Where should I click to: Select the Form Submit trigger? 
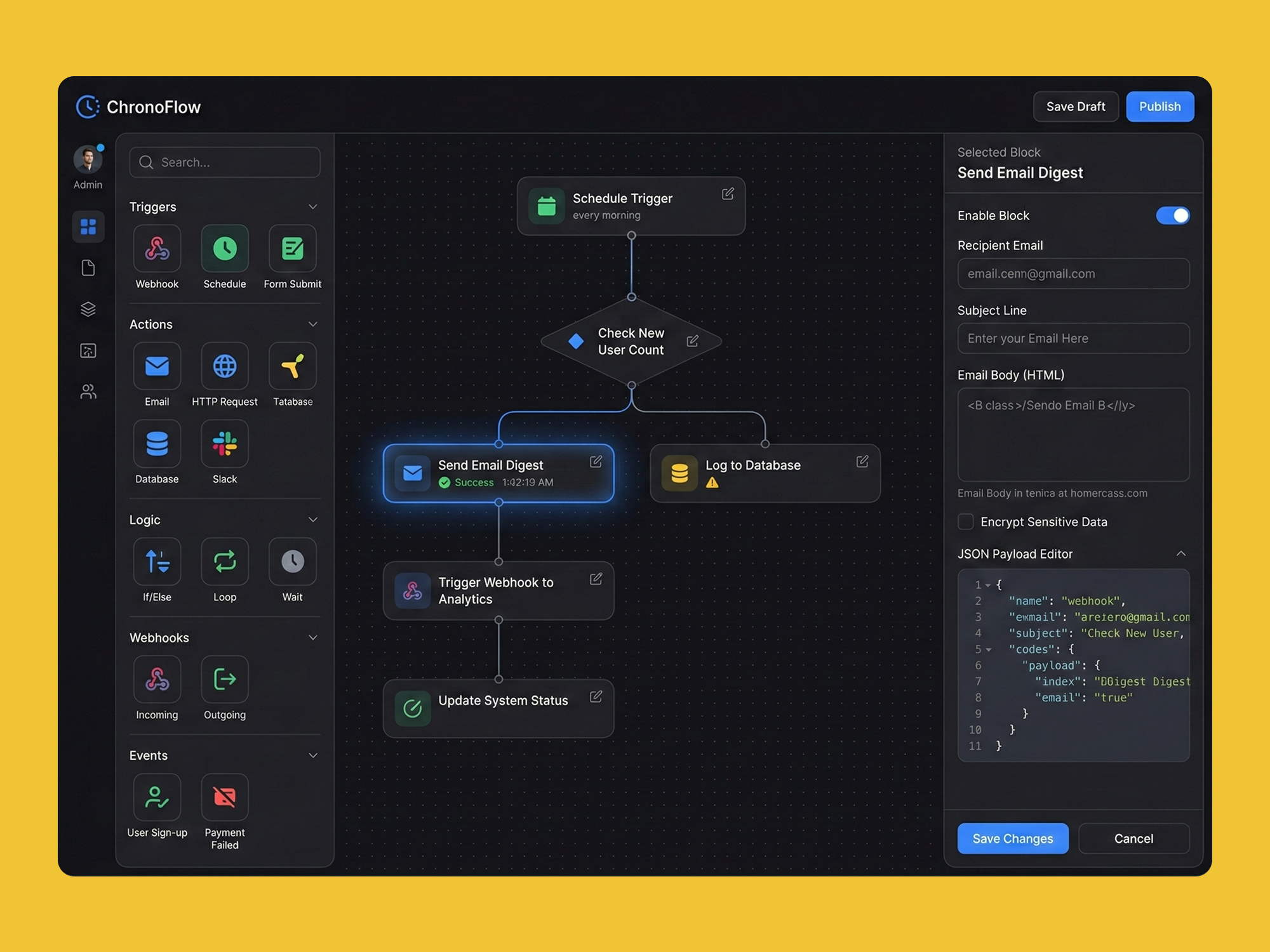[292, 249]
